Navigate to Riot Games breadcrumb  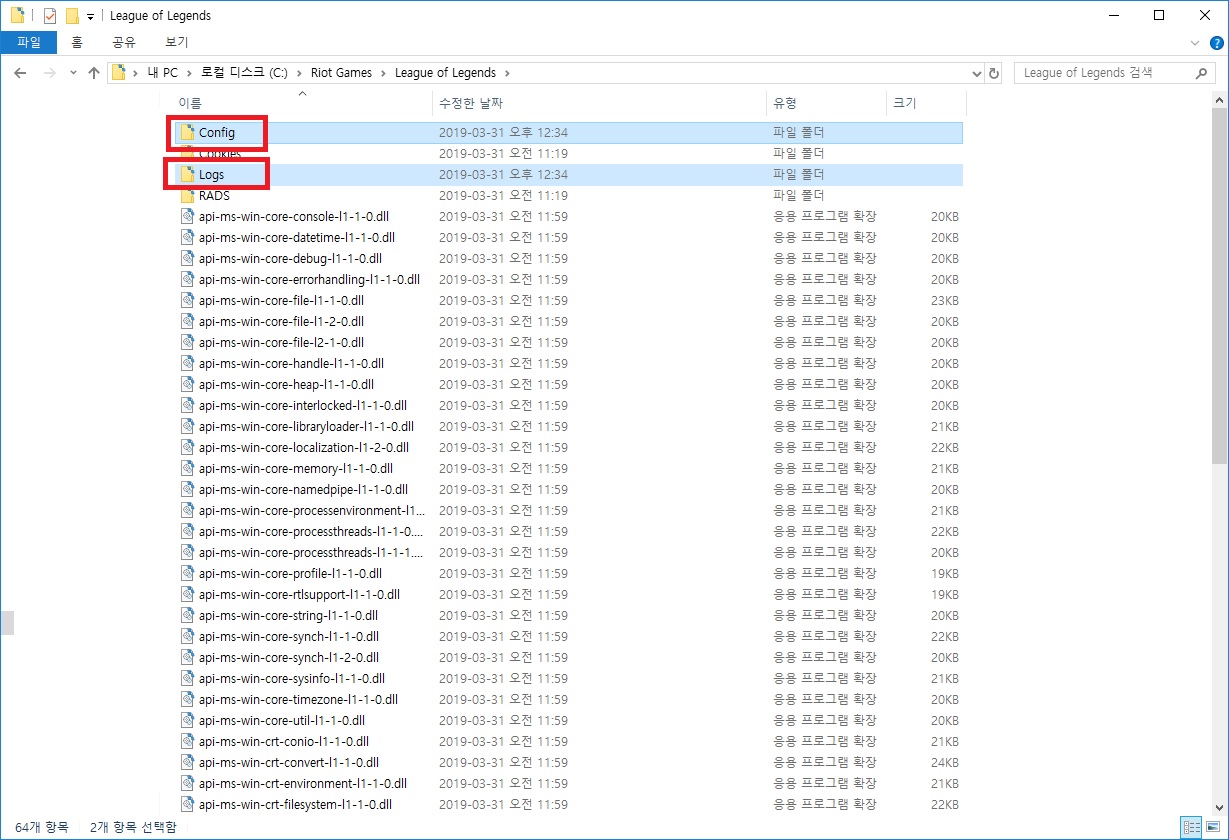pos(341,73)
